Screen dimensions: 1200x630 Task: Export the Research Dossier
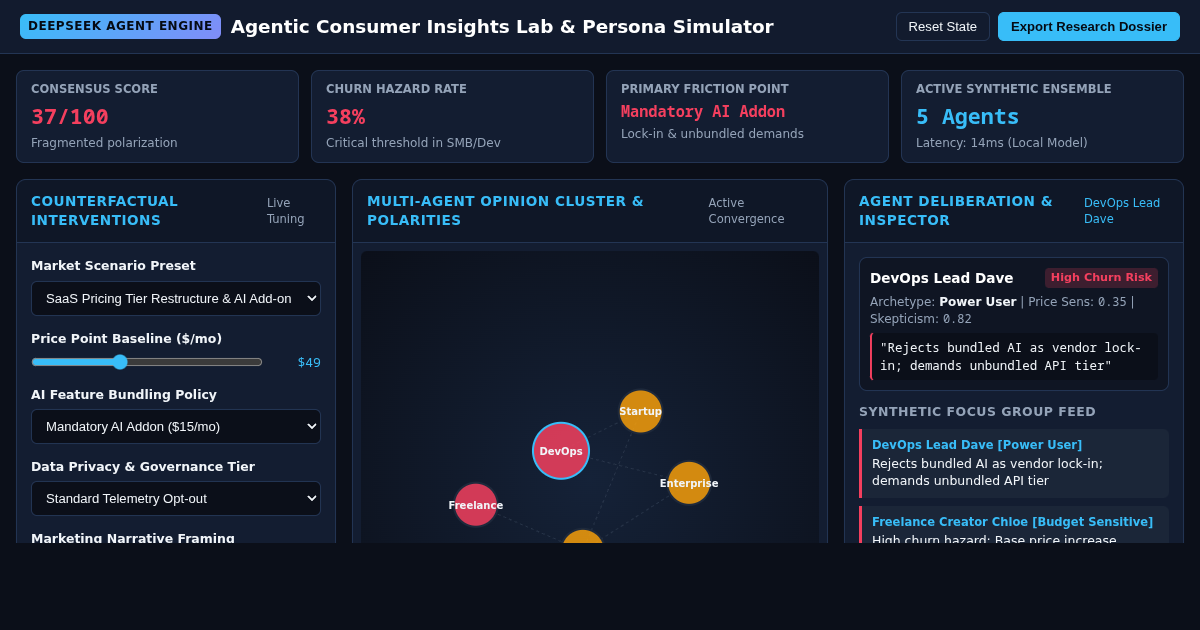tap(1089, 26)
